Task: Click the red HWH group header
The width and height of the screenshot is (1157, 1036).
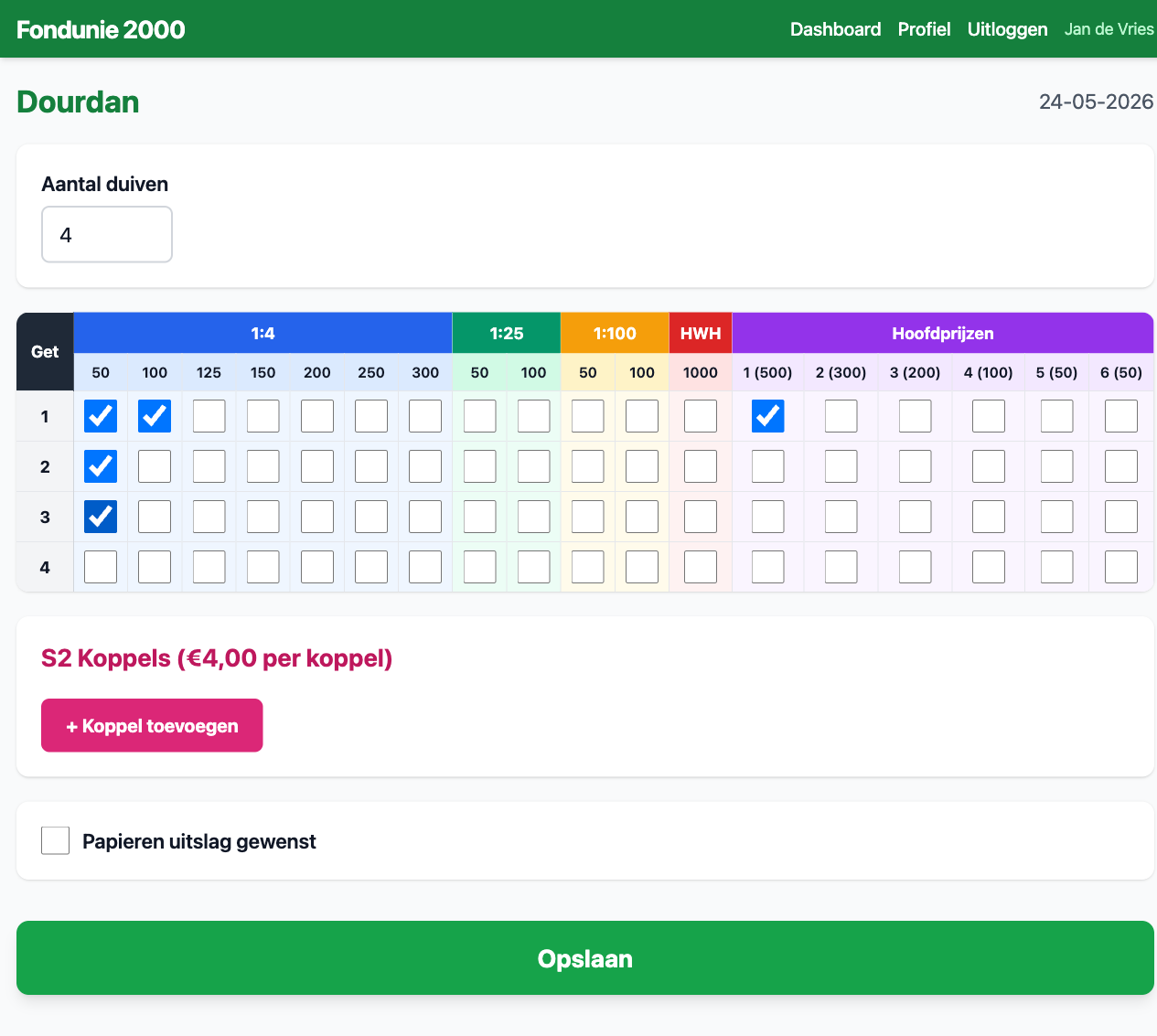Action: pyautogui.click(x=701, y=333)
